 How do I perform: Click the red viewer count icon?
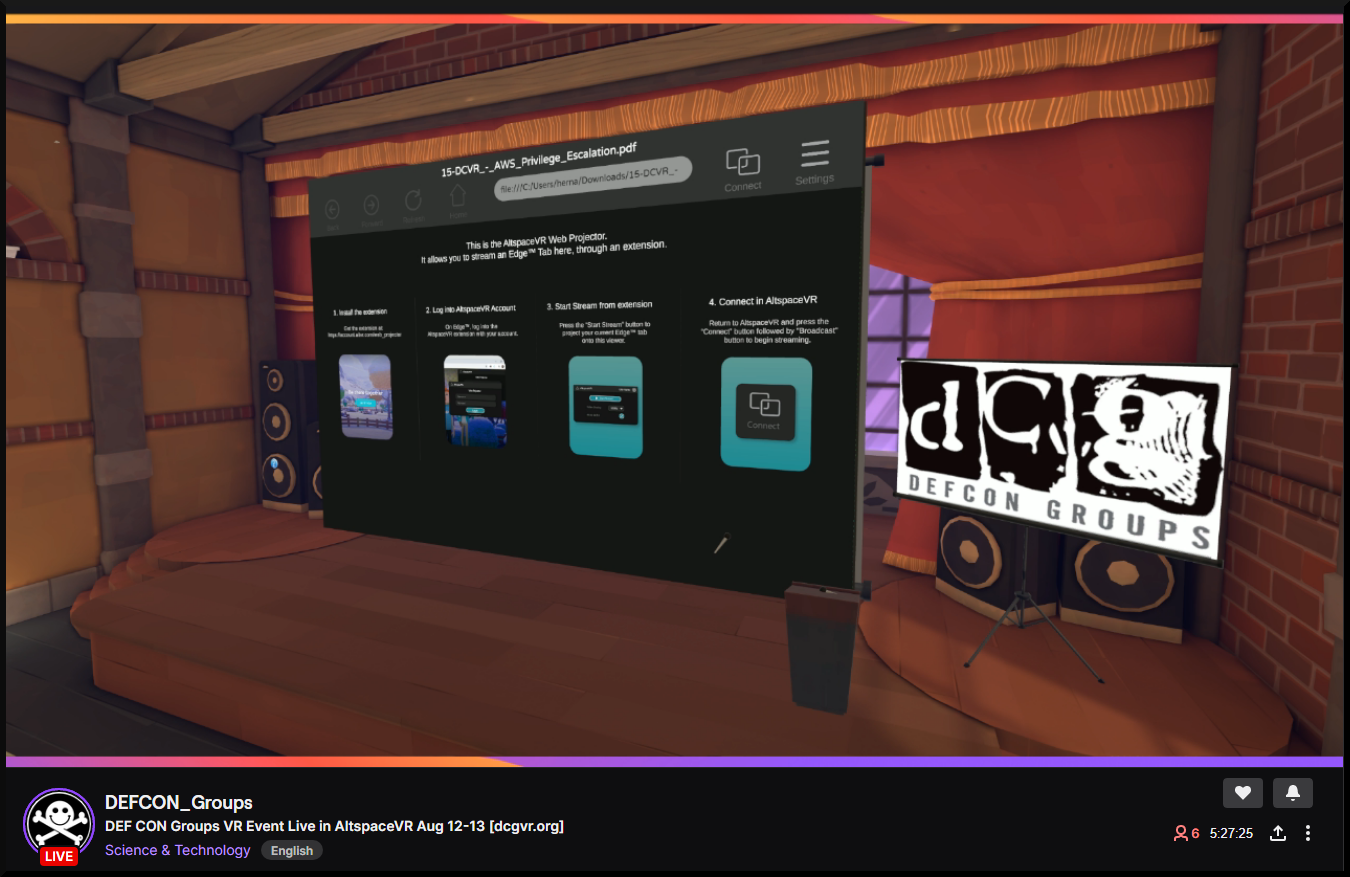[1181, 833]
